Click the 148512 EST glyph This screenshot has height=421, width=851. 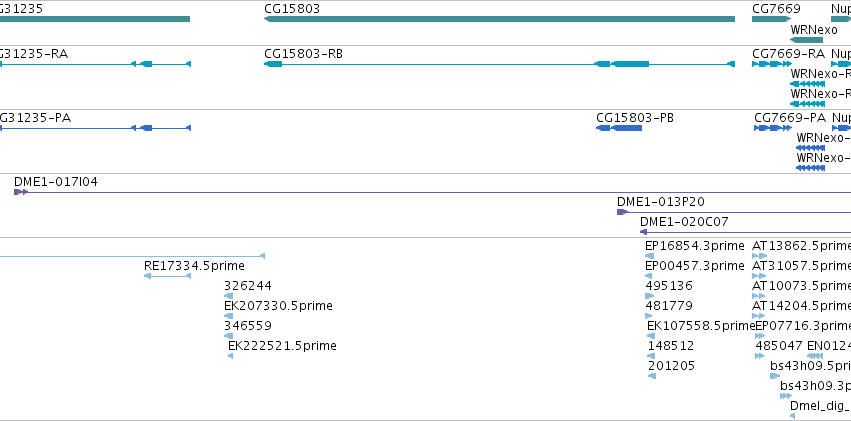point(652,356)
